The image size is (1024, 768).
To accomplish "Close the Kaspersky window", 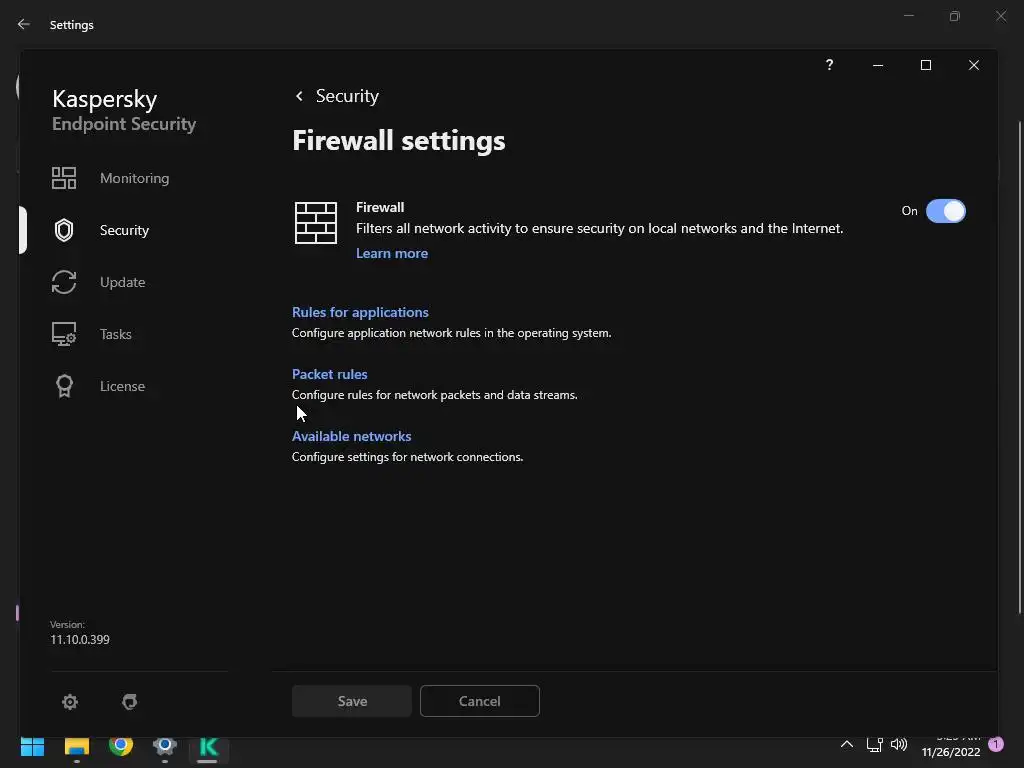I will (x=974, y=65).
